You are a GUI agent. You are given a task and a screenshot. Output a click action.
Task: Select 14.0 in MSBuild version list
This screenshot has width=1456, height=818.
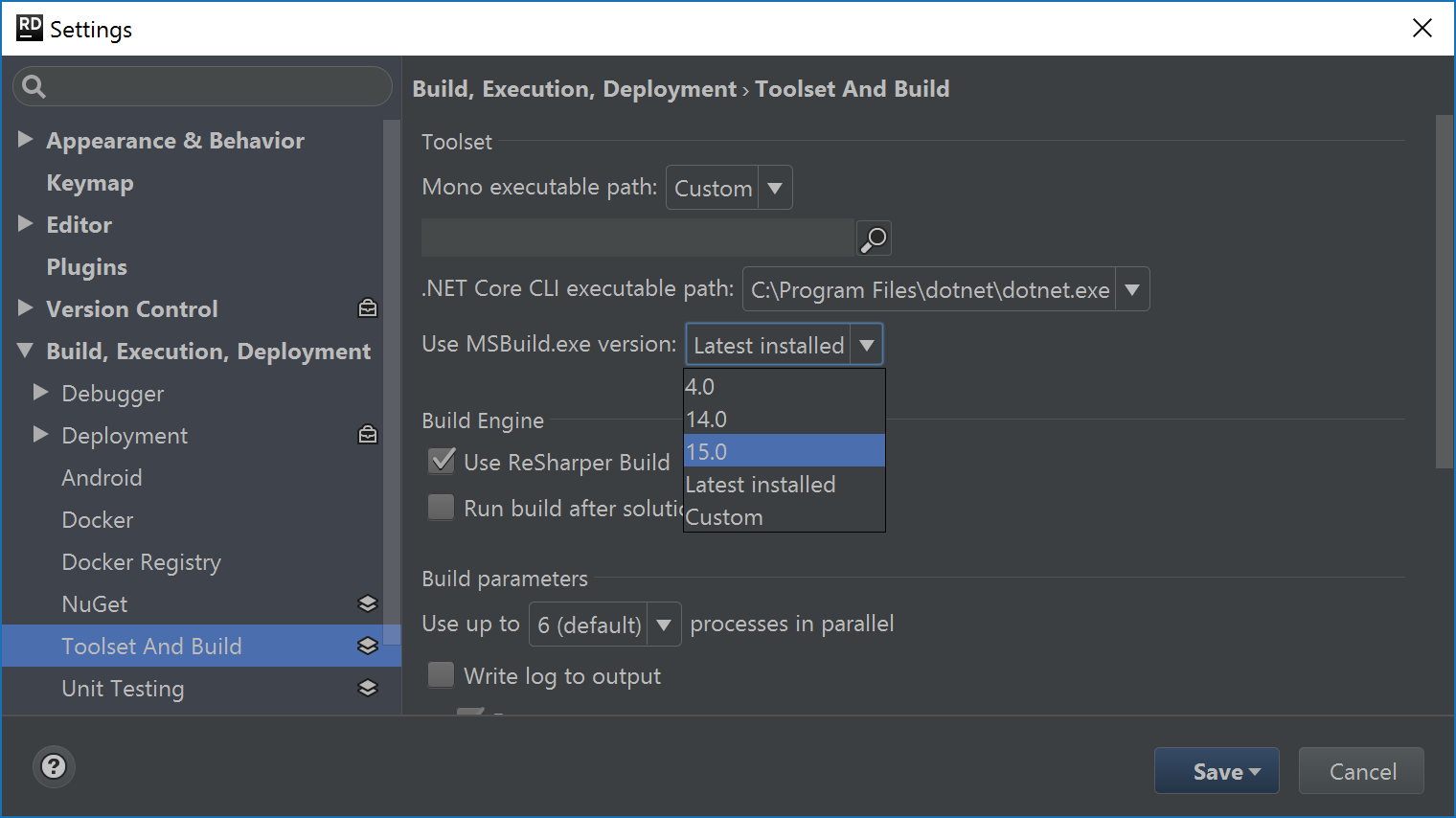[x=784, y=419]
